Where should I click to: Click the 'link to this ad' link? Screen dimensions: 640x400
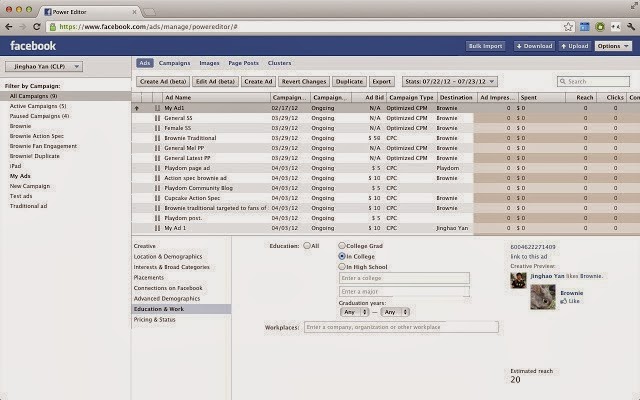coord(529,257)
